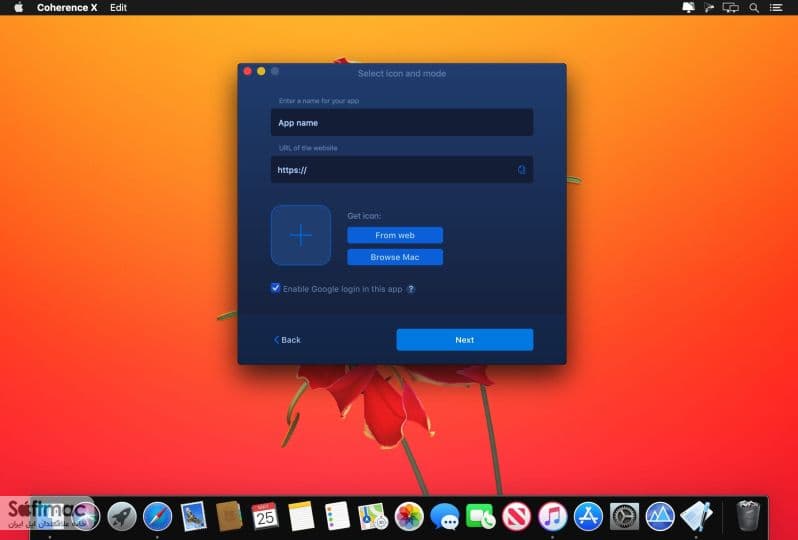
Task: Click the 'Get icon:' label
Action: [x=364, y=216]
